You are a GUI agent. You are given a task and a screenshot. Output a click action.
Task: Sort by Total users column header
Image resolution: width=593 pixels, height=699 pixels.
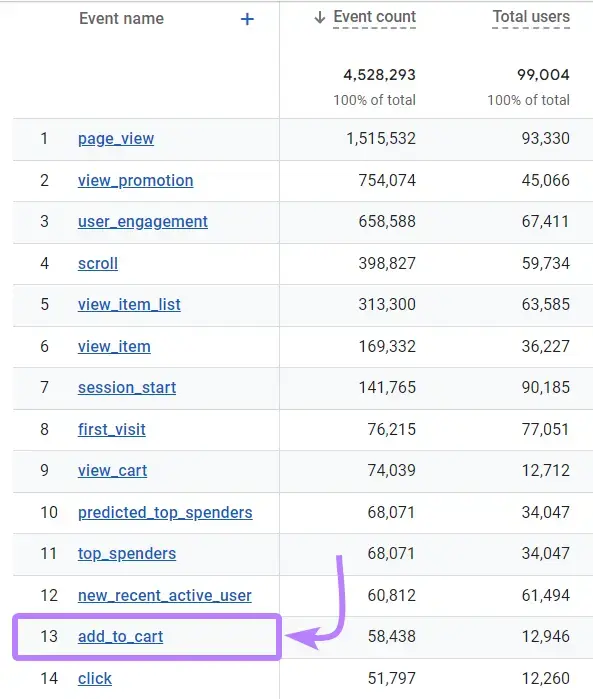click(531, 17)
